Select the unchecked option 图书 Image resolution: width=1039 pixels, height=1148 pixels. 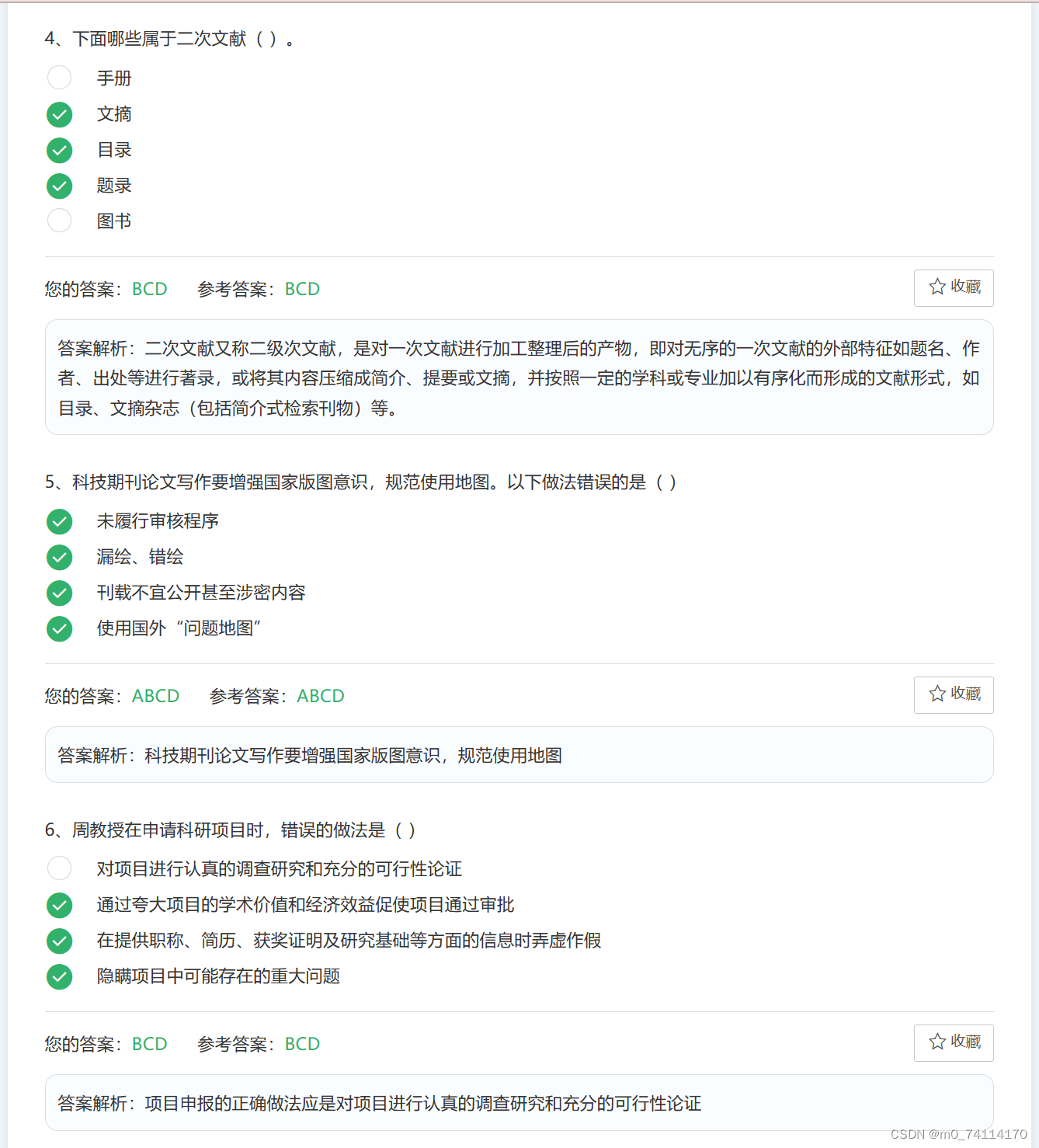[60, 221]
